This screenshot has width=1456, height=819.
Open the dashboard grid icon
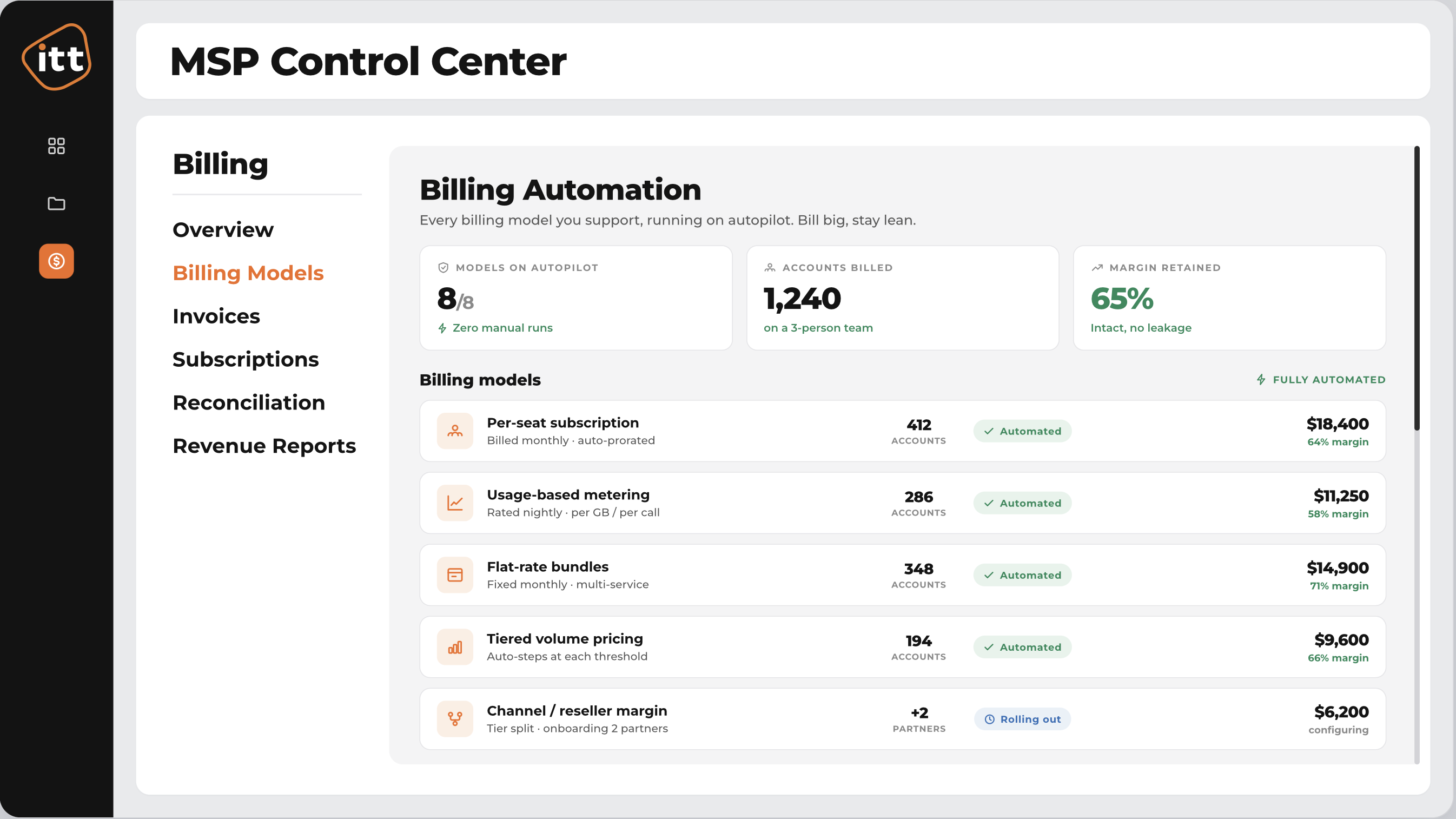tap(57, 146)
